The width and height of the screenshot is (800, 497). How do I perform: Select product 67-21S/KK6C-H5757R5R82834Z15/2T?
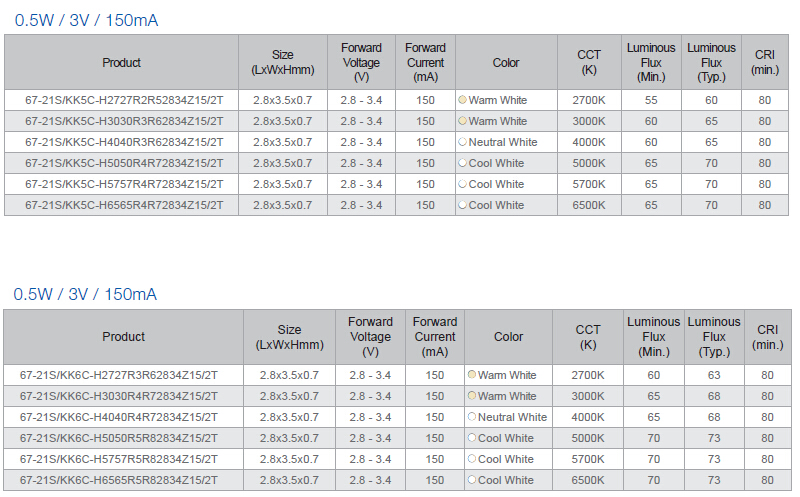118,459
